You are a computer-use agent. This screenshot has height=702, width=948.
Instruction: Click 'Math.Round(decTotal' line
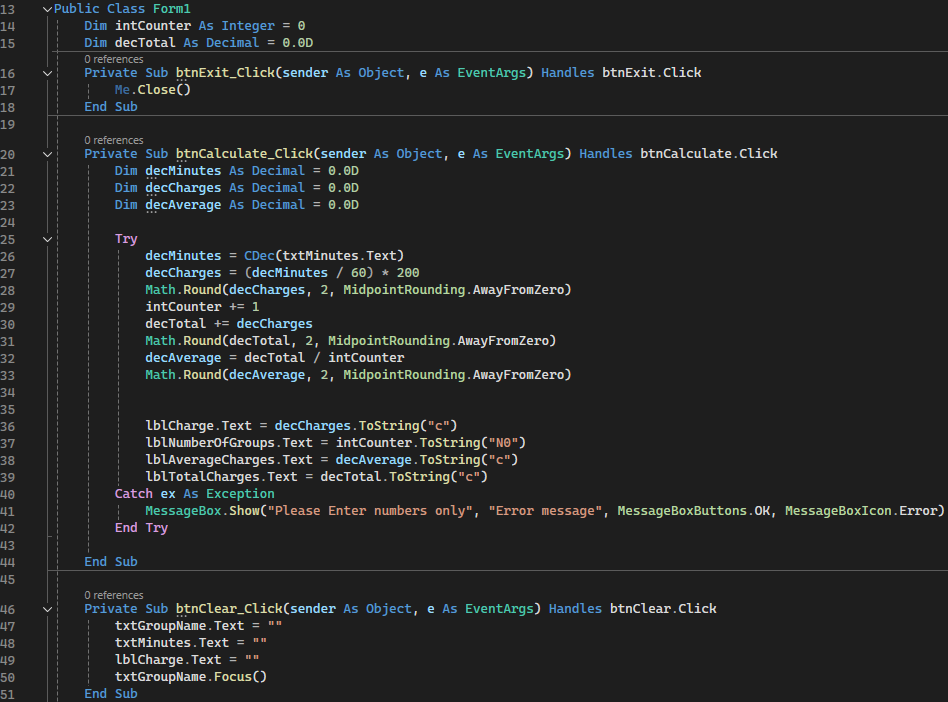click(351, 341)
